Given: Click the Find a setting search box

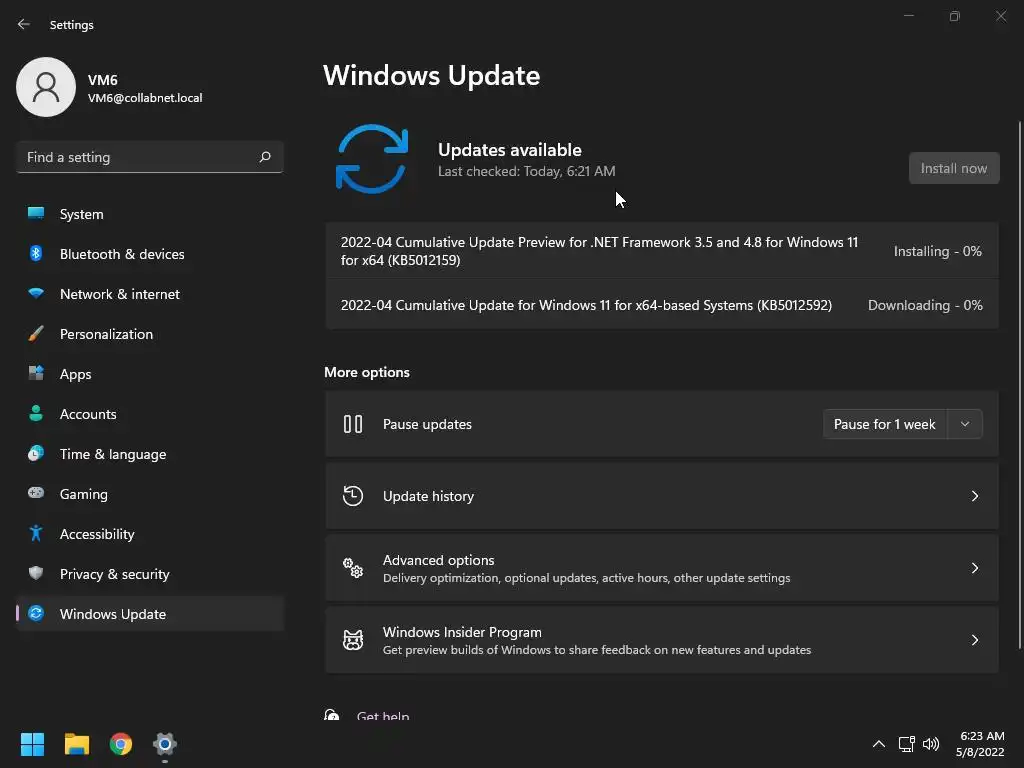Looking at the screenshot, I should pyautogui.click(x=140, y=157).
